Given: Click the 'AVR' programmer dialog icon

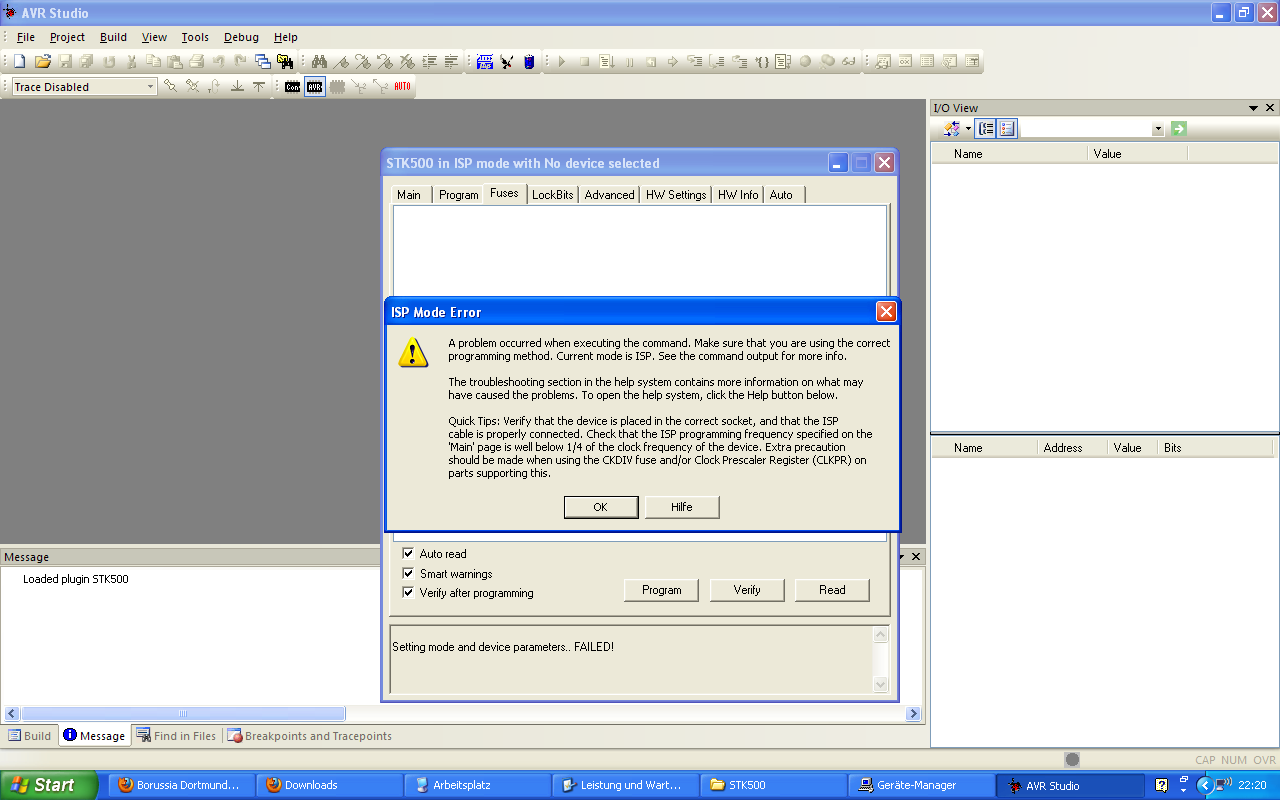Looking at the screenshot, I should coord(315,87).
